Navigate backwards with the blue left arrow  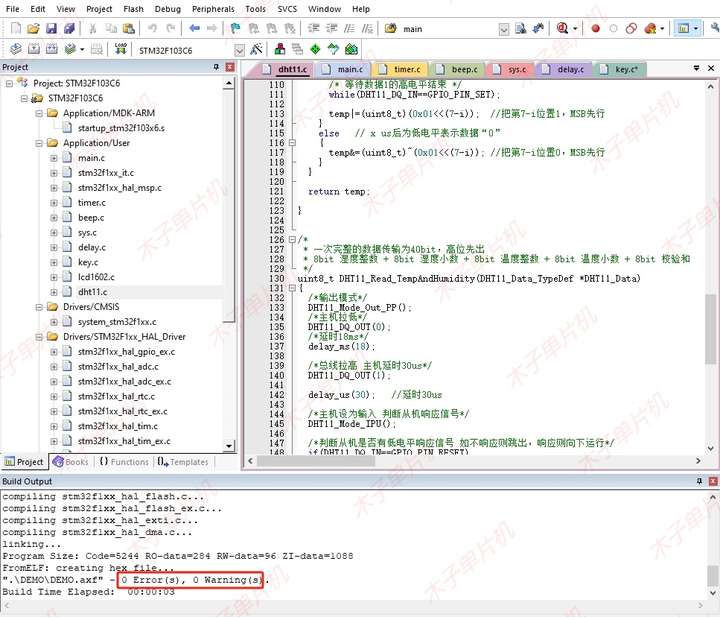194,28
